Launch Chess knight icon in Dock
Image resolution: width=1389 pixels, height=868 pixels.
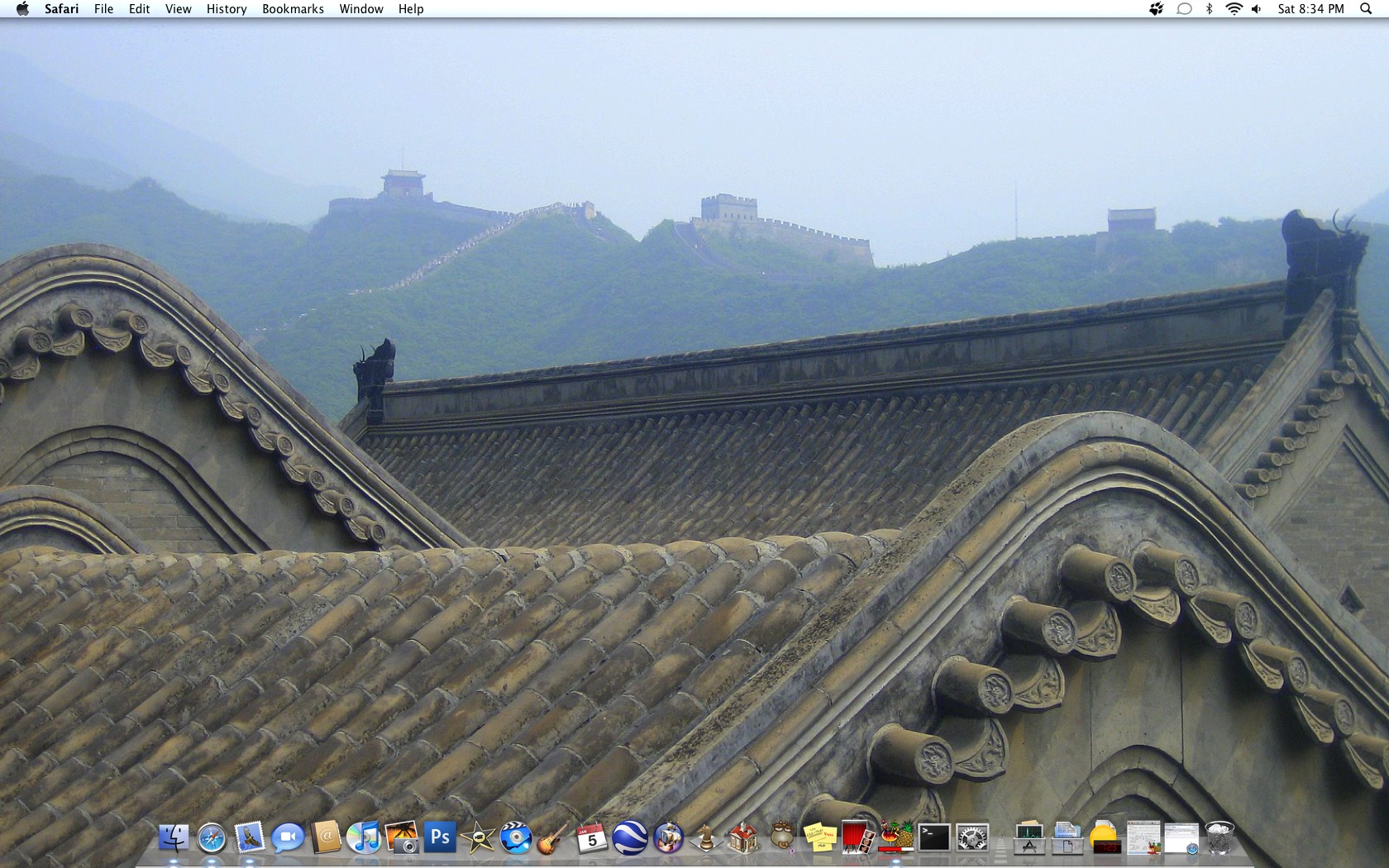click(705, 838)
